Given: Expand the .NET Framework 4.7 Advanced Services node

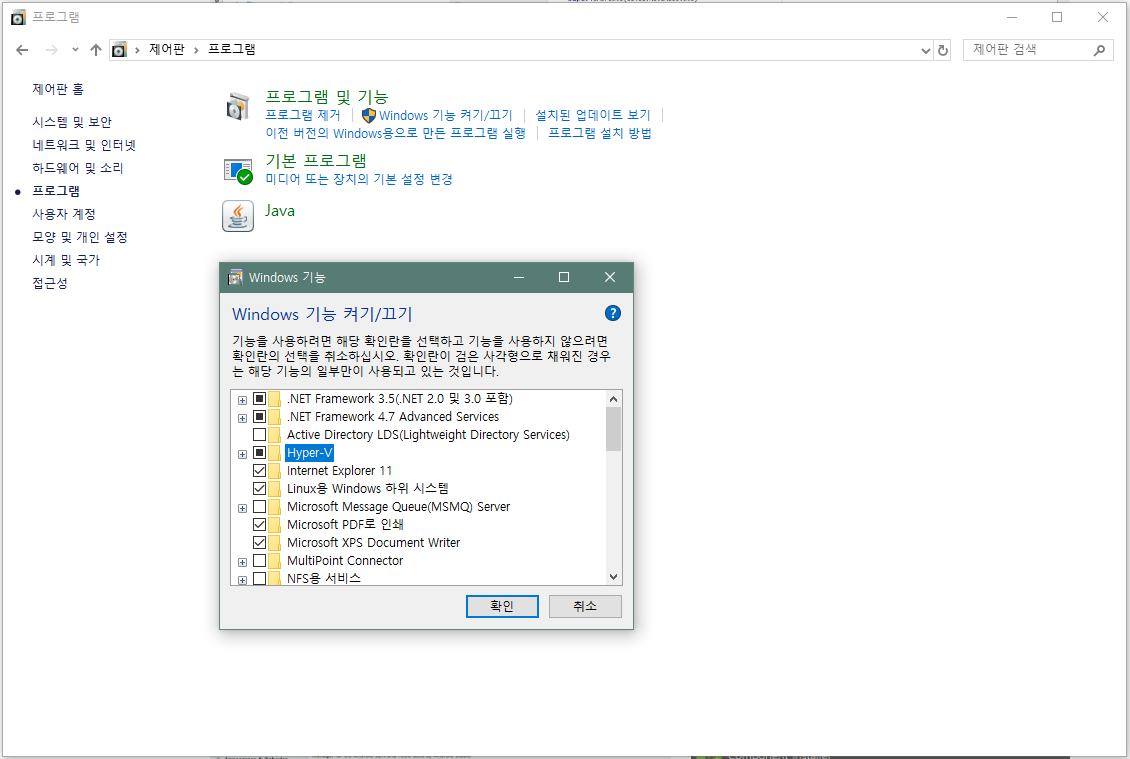Looking at the screenshot, I should click(x=243, y=418).
